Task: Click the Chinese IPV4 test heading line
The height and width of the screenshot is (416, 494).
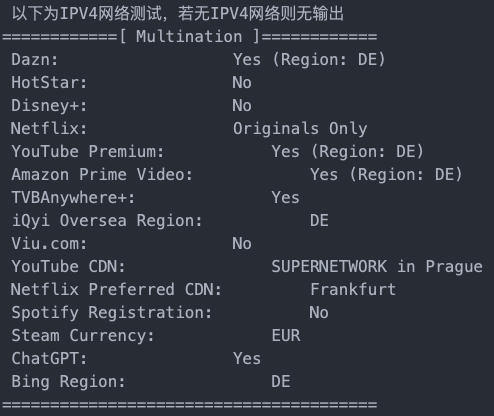Action: (x=178, y=14)
